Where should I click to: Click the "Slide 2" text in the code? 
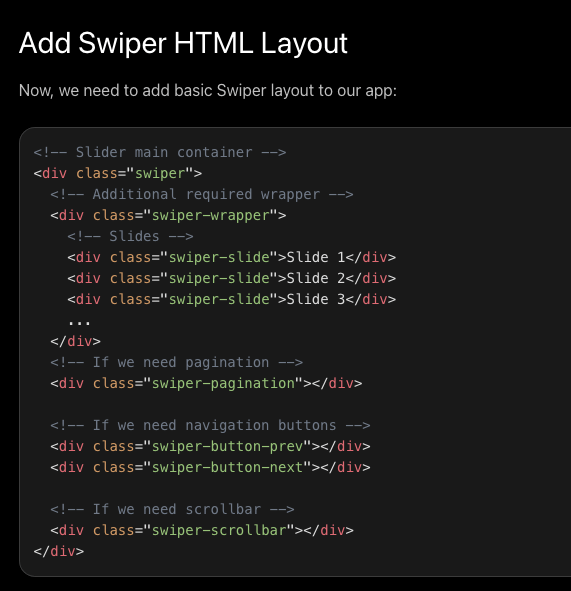[316, 279]
